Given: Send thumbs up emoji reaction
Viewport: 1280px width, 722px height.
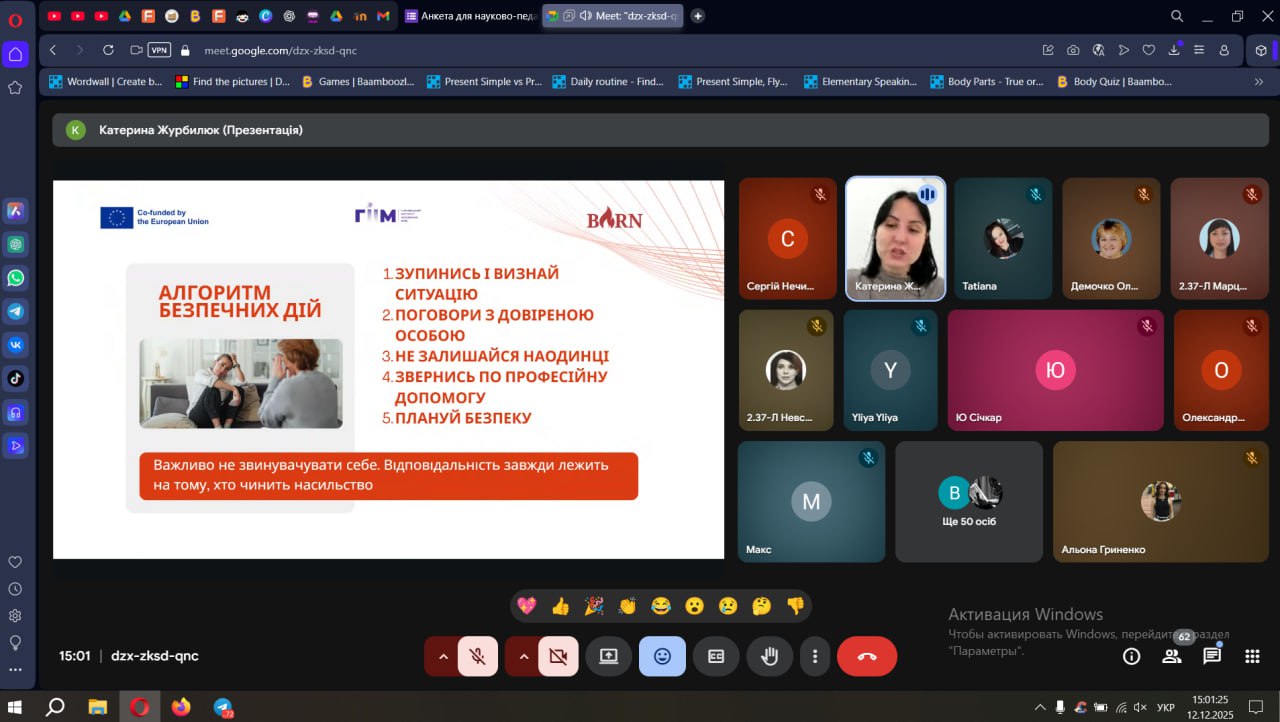Looking at the screenshot, I should point(560,605).
